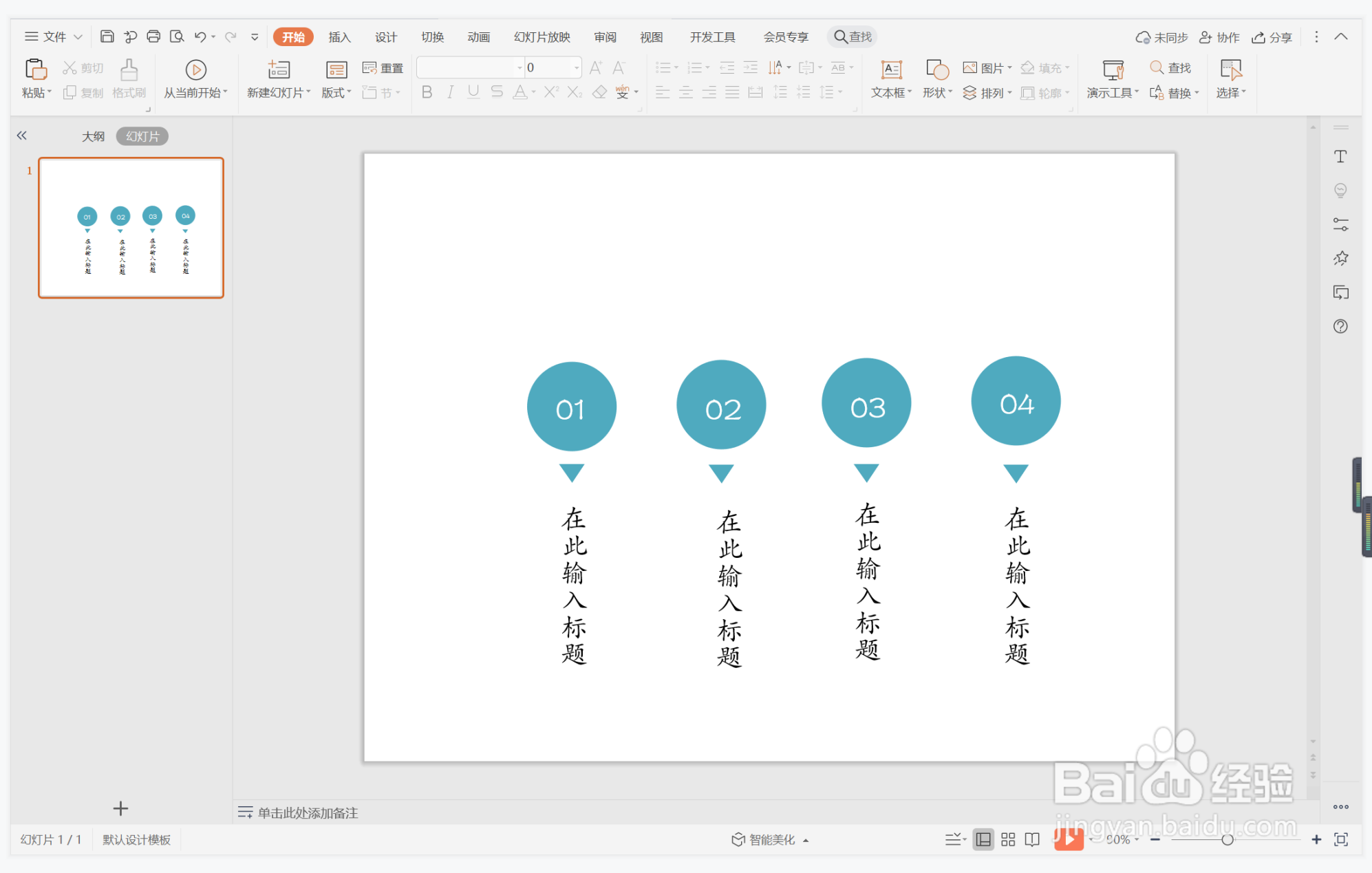Select slide 1 thumbnail
The width and height of the screenshot is (1372, 873).
tap(131, 228)
